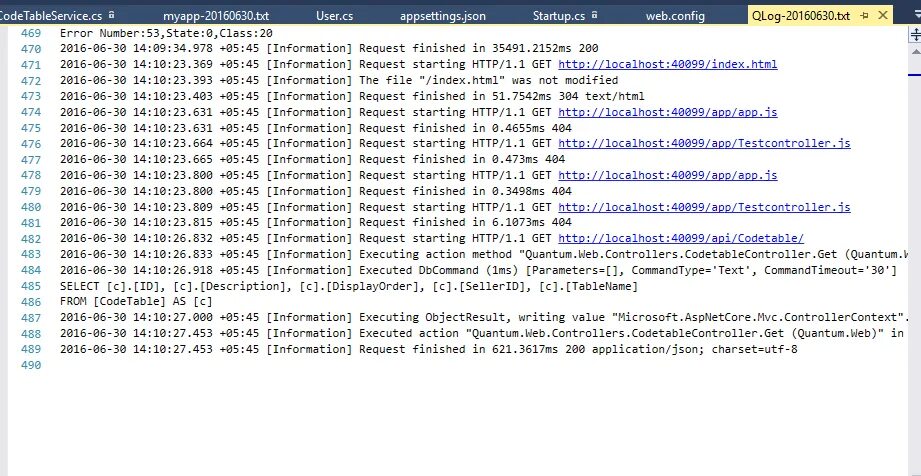Click 'Request finished in 0.3498ms 404' text
This screenshot has height=476, width=921.
(x=465, y=191)
